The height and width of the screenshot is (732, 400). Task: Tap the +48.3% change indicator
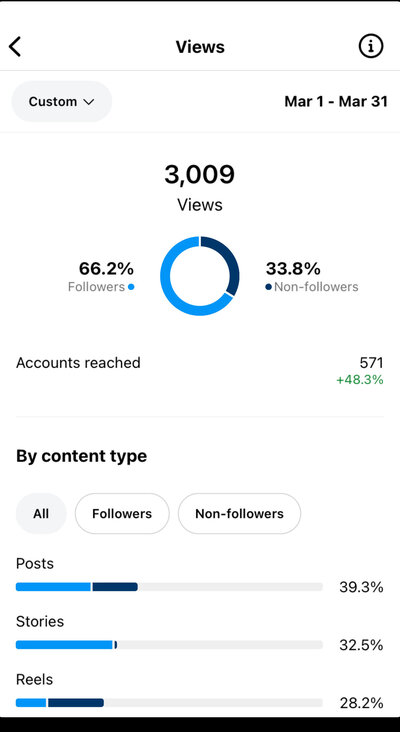[360, 380]
